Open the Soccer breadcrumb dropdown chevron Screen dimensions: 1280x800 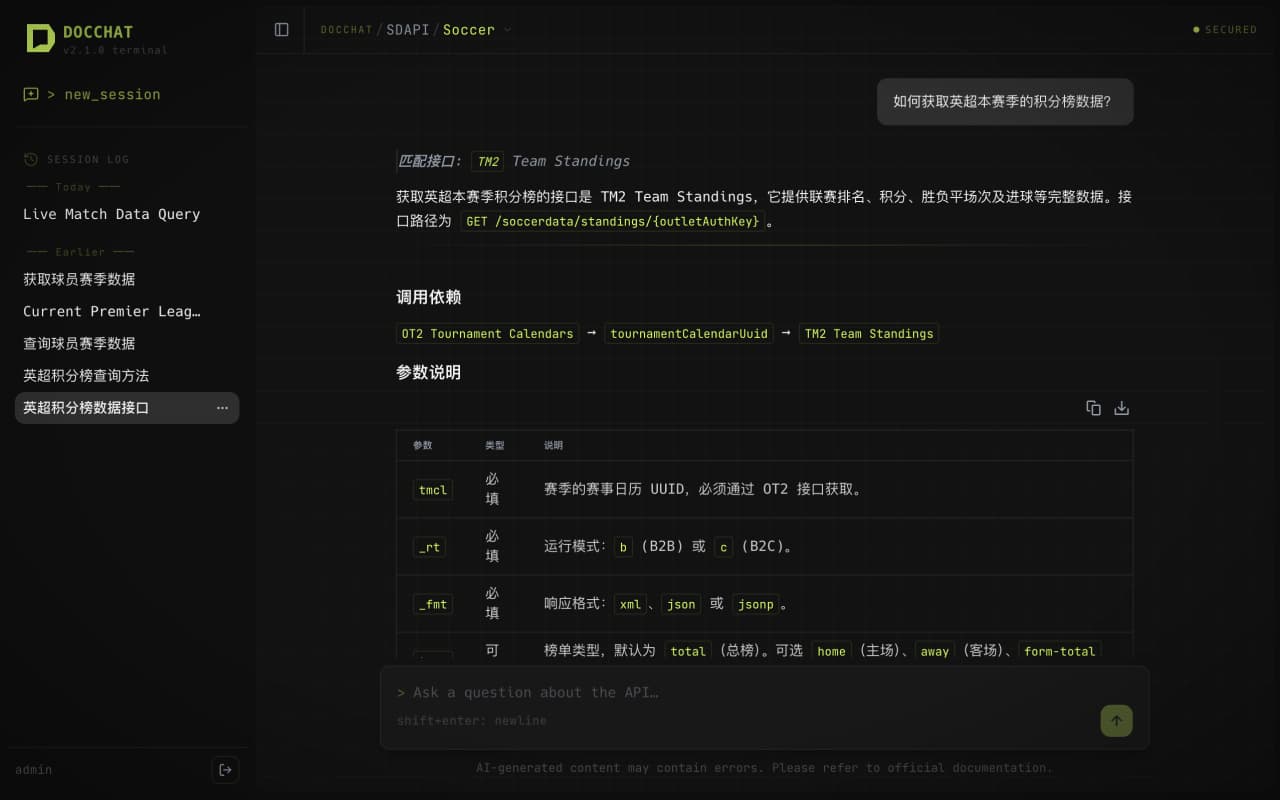[x=506, y=29]
